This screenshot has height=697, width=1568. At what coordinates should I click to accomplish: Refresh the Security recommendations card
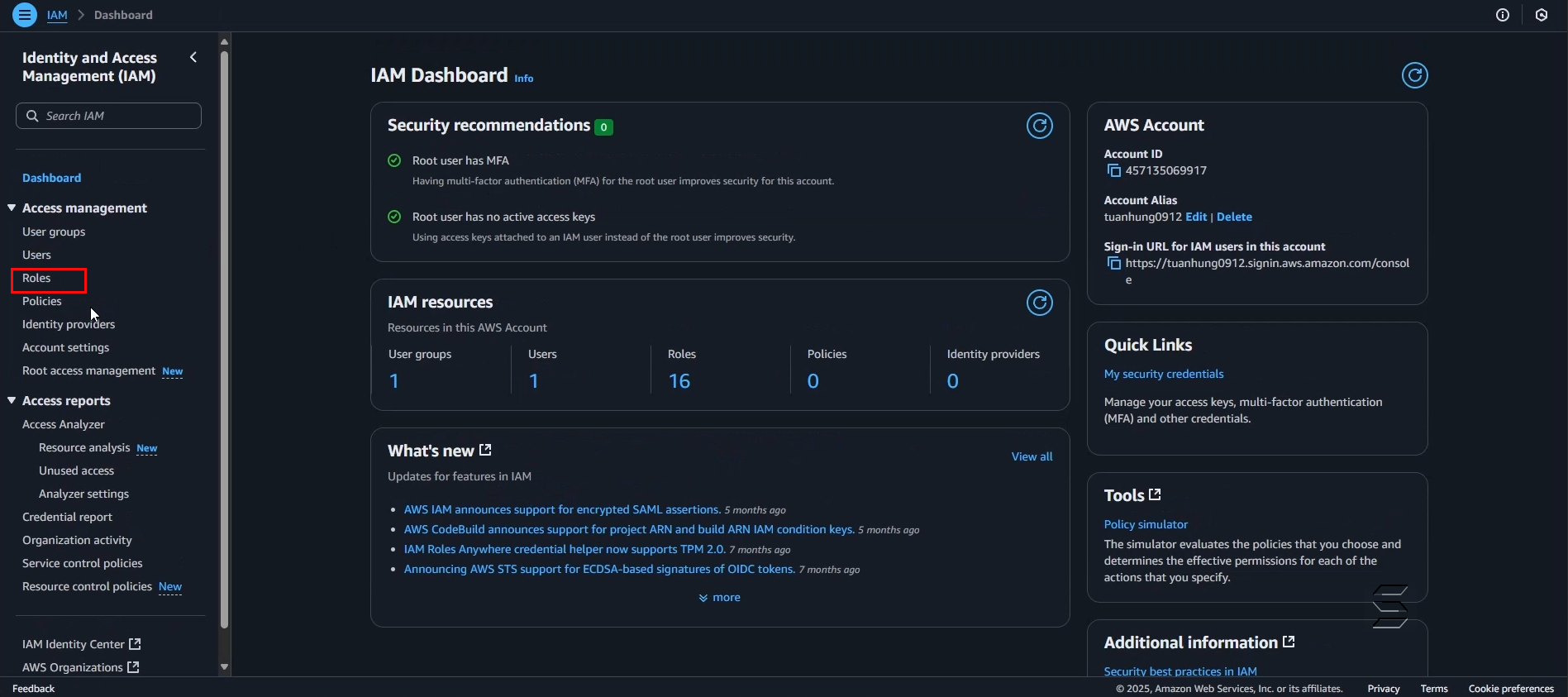pyautogui.click(x=1040, y=126)
